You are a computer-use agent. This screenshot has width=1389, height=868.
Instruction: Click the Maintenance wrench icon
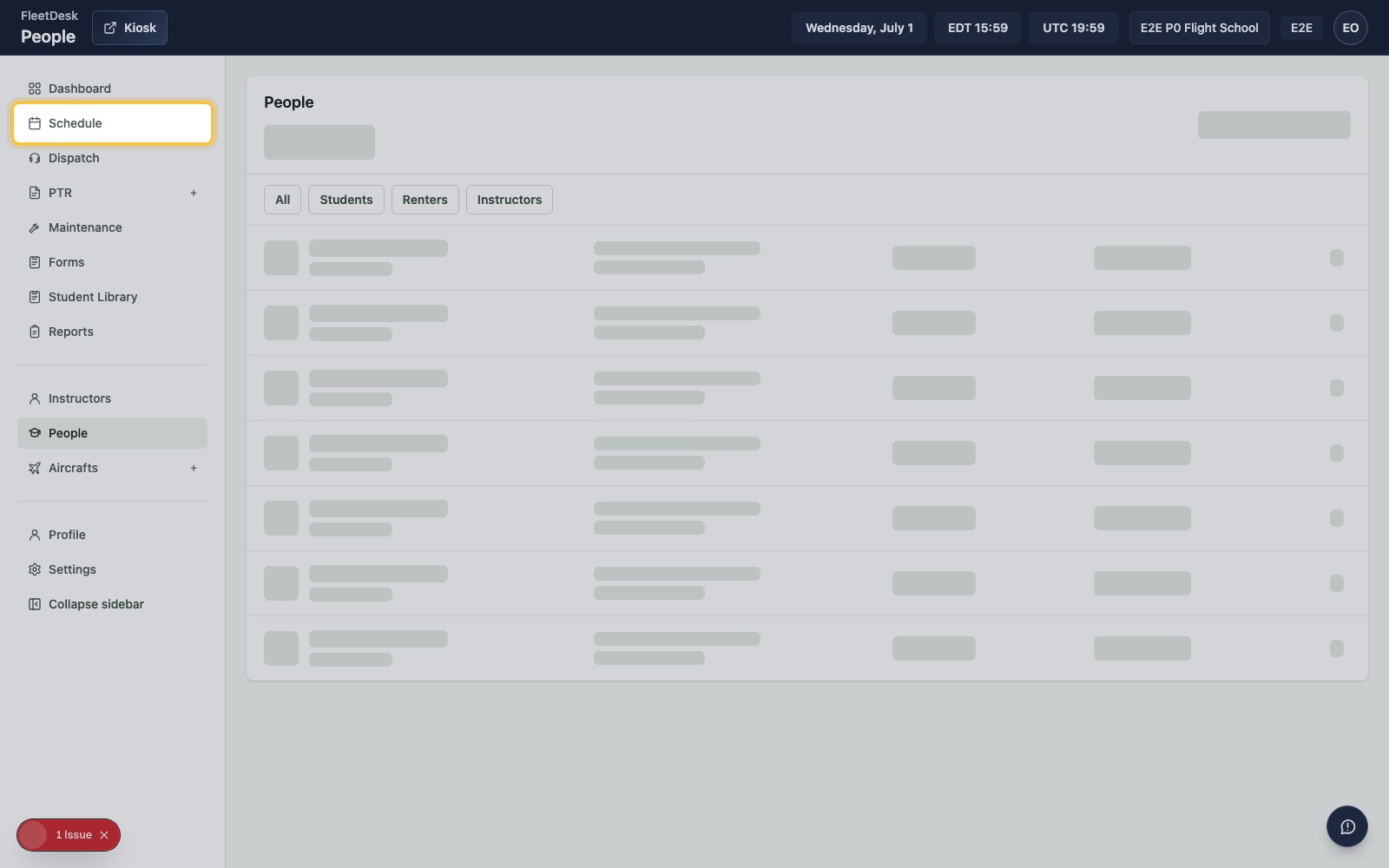click(35, 227)
